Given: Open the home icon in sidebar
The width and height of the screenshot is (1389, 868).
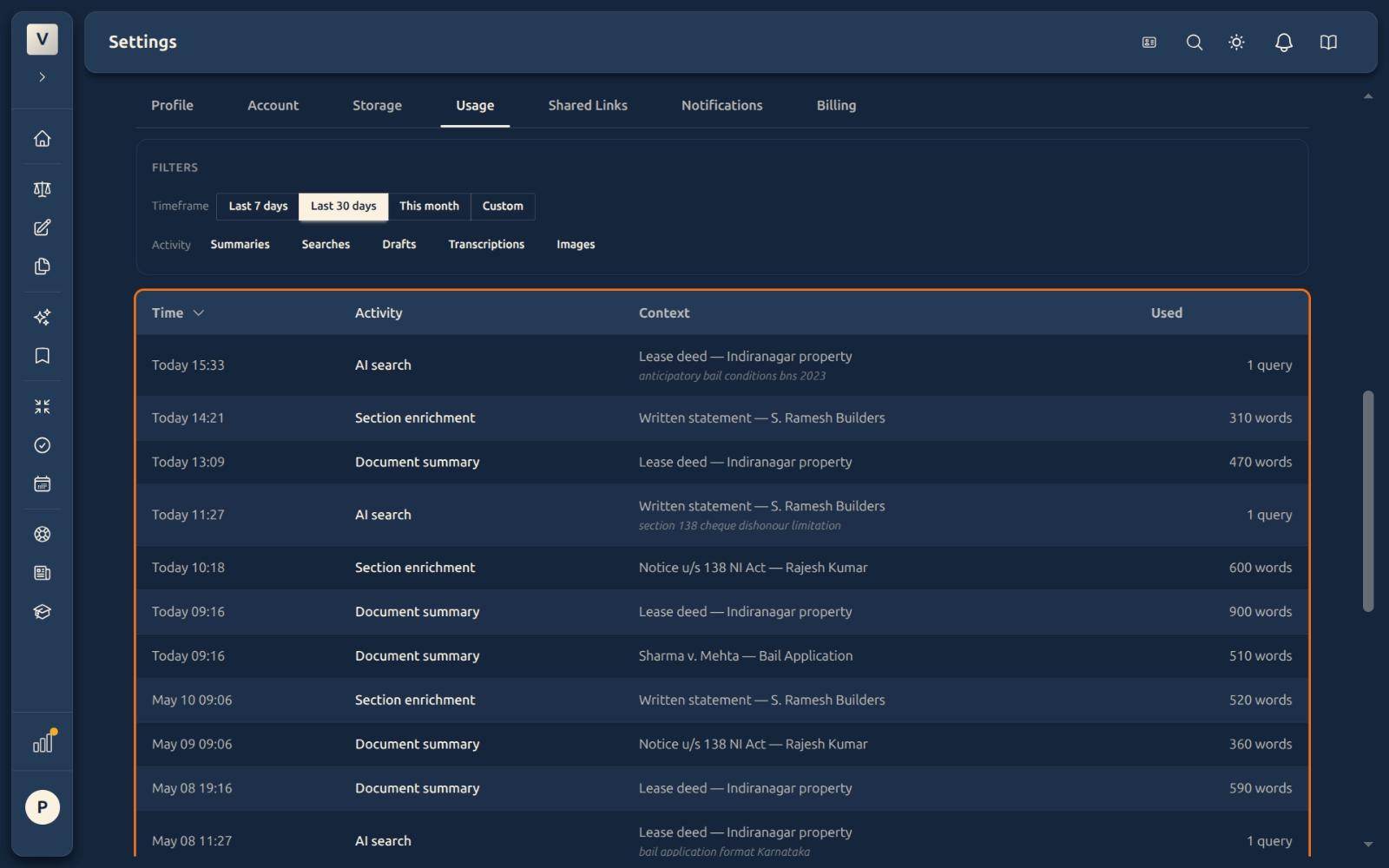Looking at the screenshot, I should 42,139.
